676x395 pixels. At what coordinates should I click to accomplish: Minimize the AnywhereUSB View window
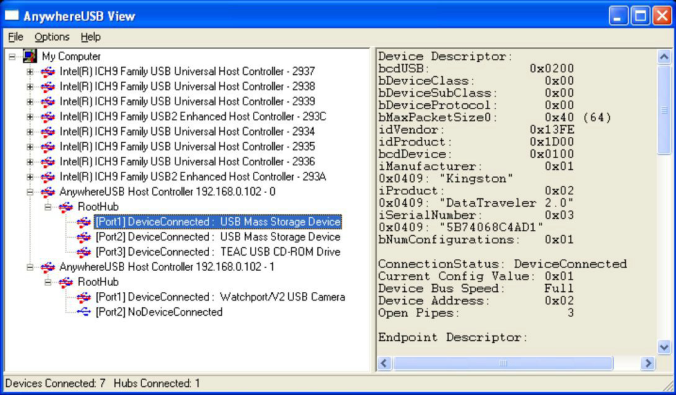618,16
